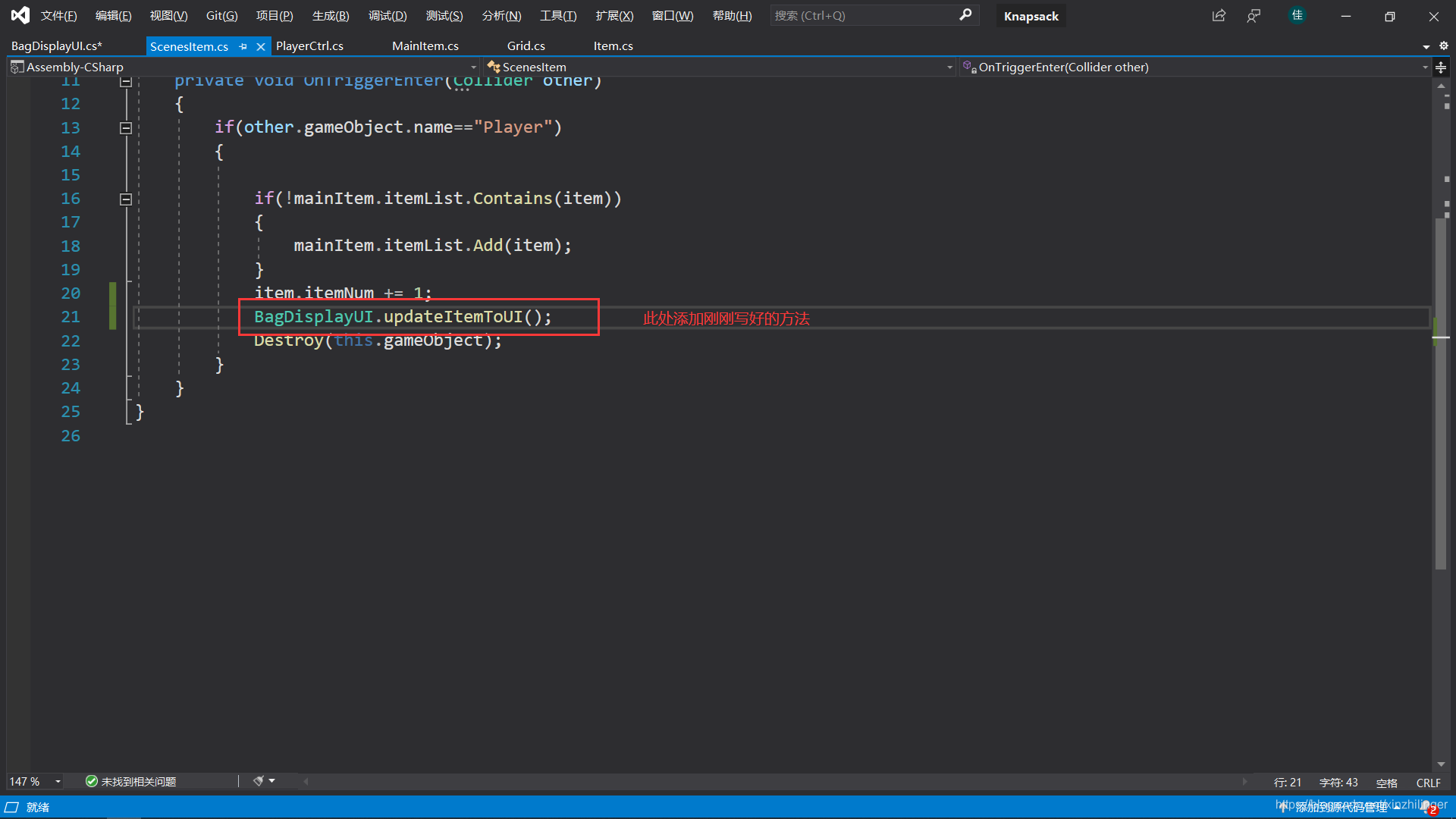
Task: Click the 字符: 43 character indicator
Action: tap(1338, 783)
